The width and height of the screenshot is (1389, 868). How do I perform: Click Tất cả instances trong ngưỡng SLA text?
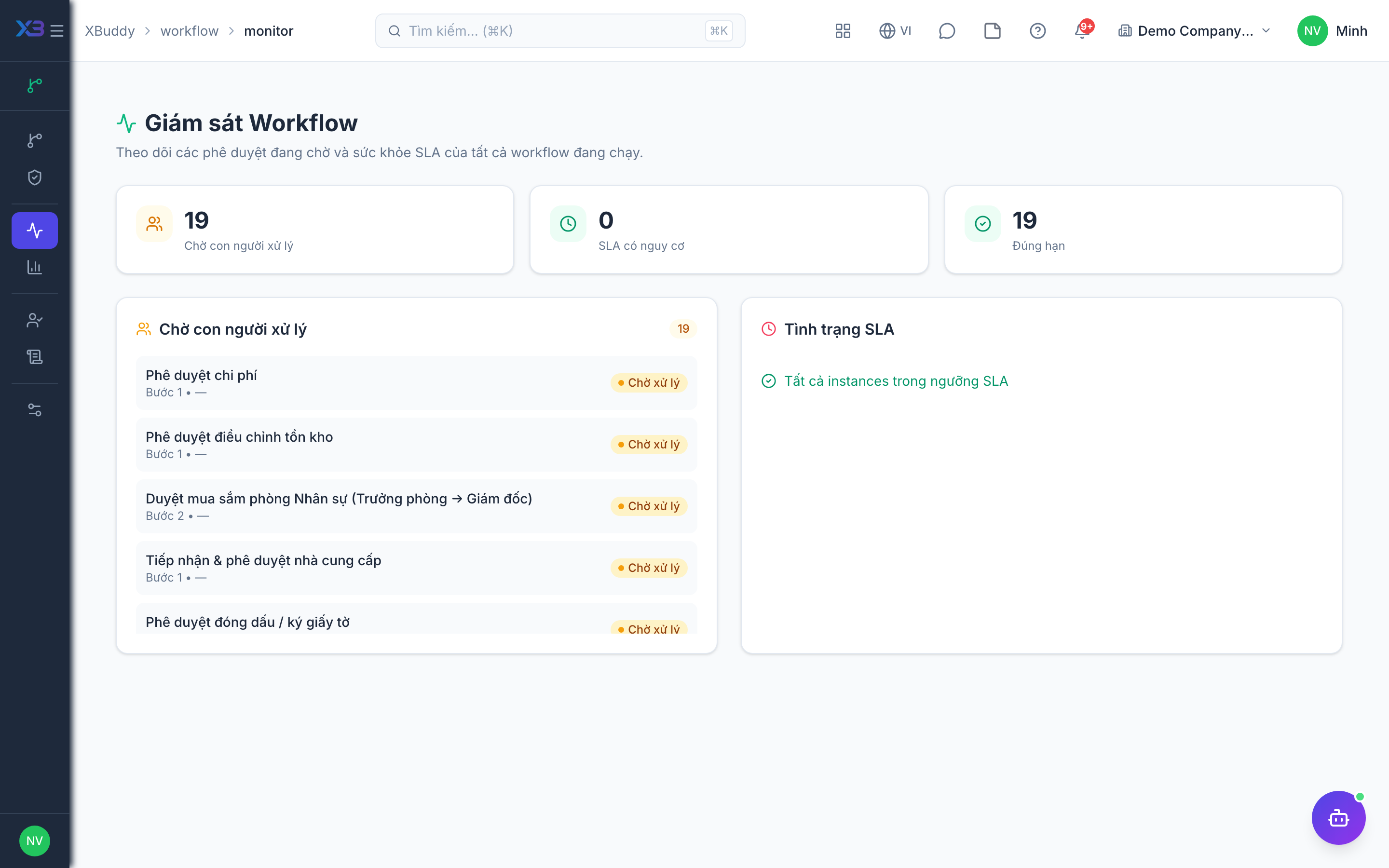(x=896, y=381)
